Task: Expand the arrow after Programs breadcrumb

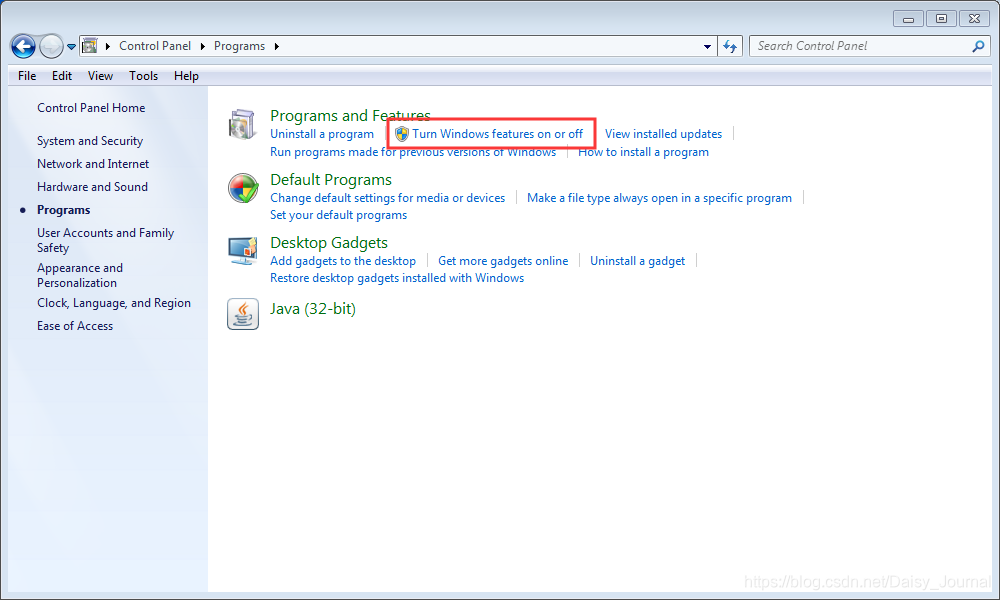Action: [277, 46]
